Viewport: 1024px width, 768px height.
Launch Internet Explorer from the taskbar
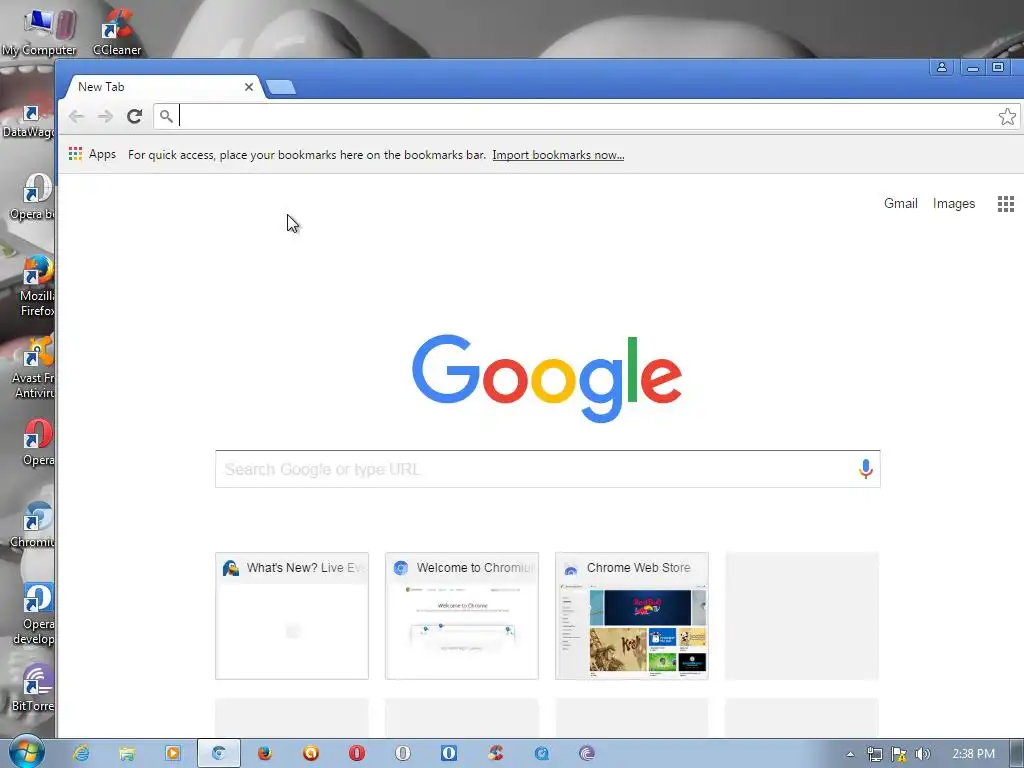81,754
